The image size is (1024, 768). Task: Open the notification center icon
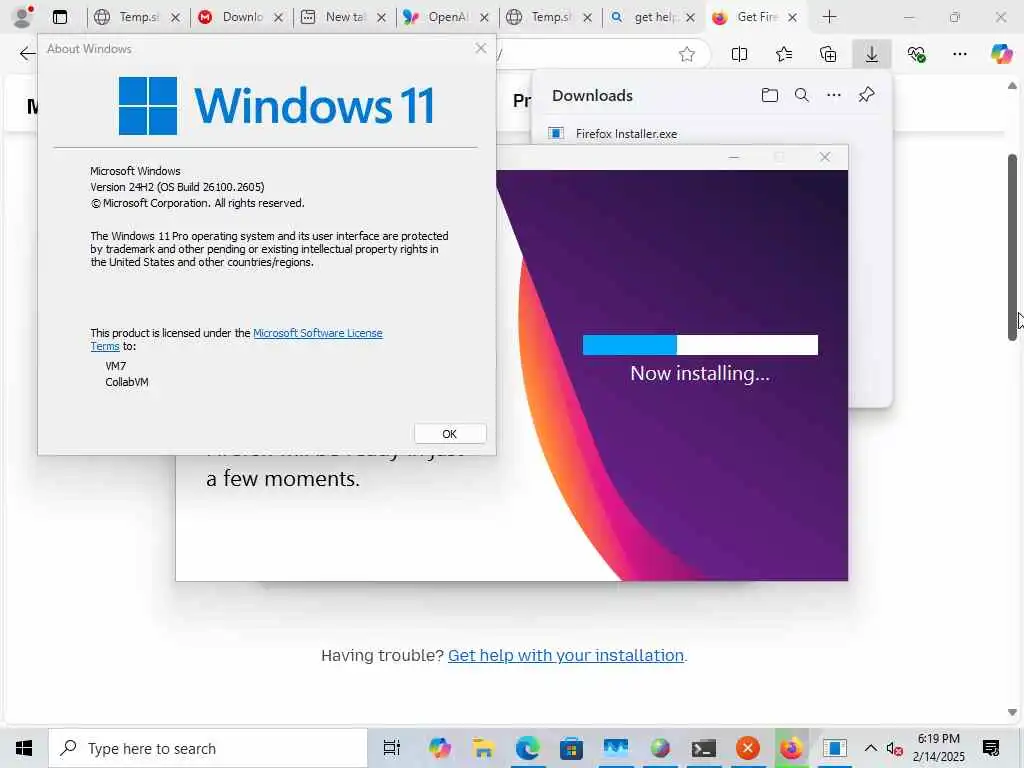(x=991, y=748)
